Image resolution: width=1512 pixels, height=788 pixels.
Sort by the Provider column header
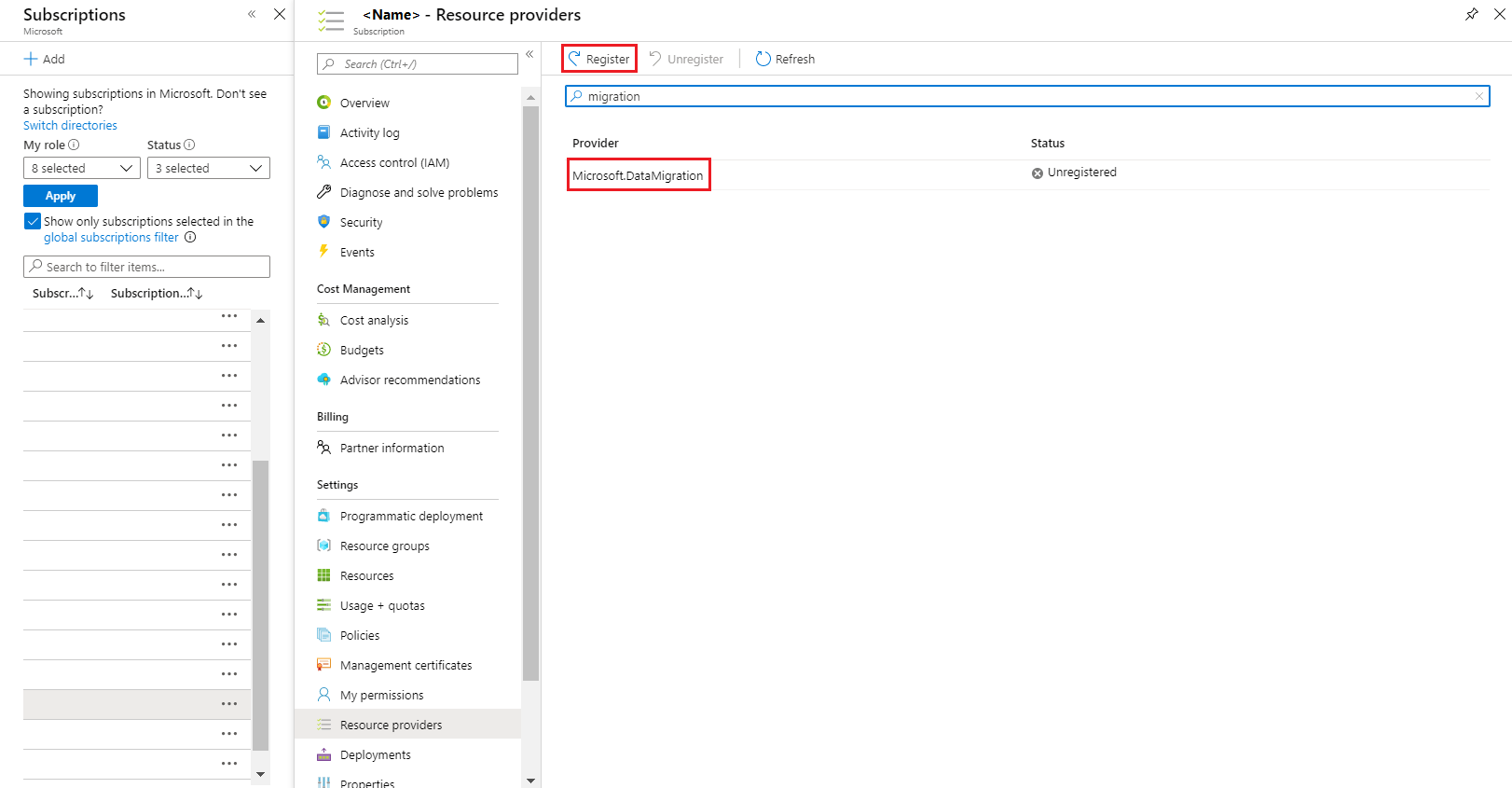point(595,143)
